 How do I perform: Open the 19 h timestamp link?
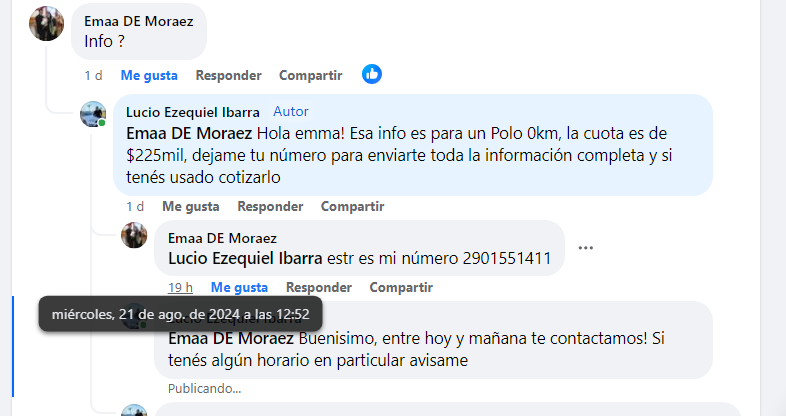(x=180, y=288)
